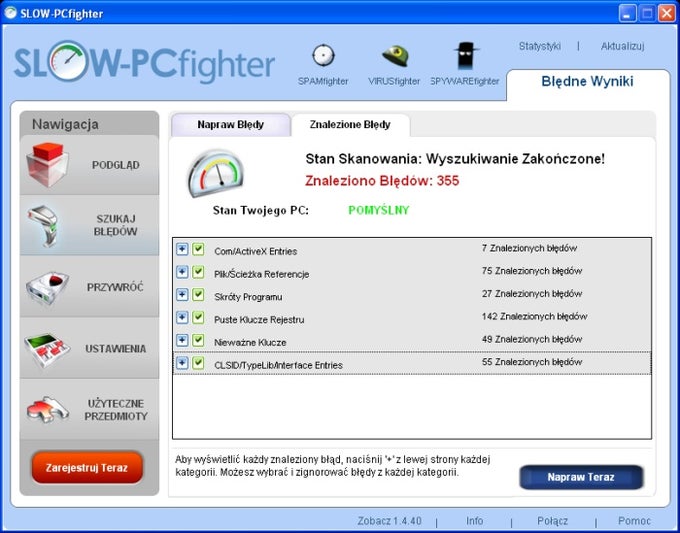Click the POMYŚLNY status text
This screenshot has width=680, height=533.
[x=379, y=210]
